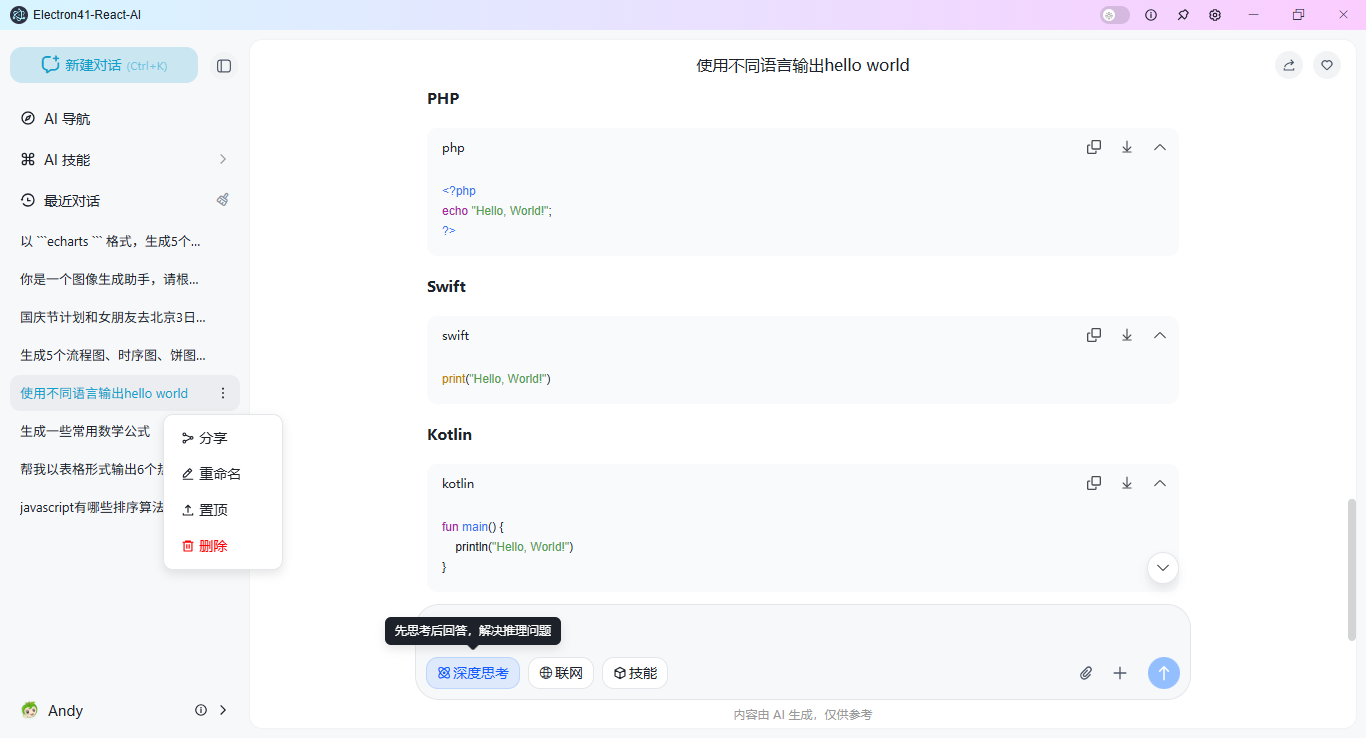Image resolution: width=1366 pixels, height=738 pixels.
Task: Collapse the swift code block
Action: (1160, 335)
